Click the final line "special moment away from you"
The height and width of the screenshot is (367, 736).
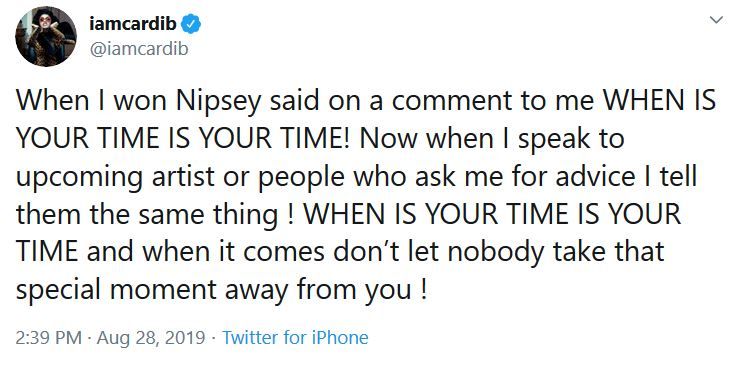(x=222, y=291)
